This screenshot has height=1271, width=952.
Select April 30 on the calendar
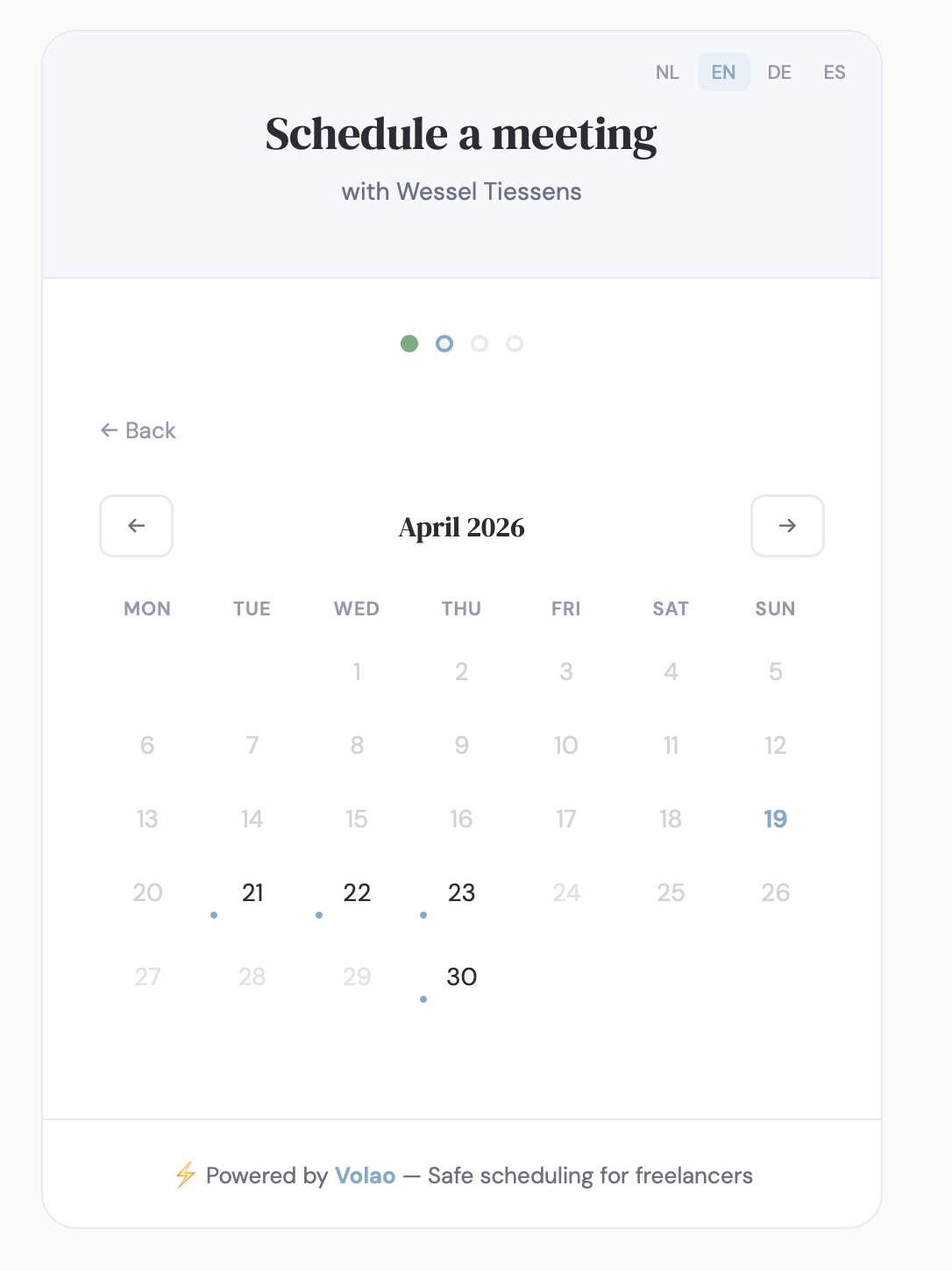[x=461, y=976]
